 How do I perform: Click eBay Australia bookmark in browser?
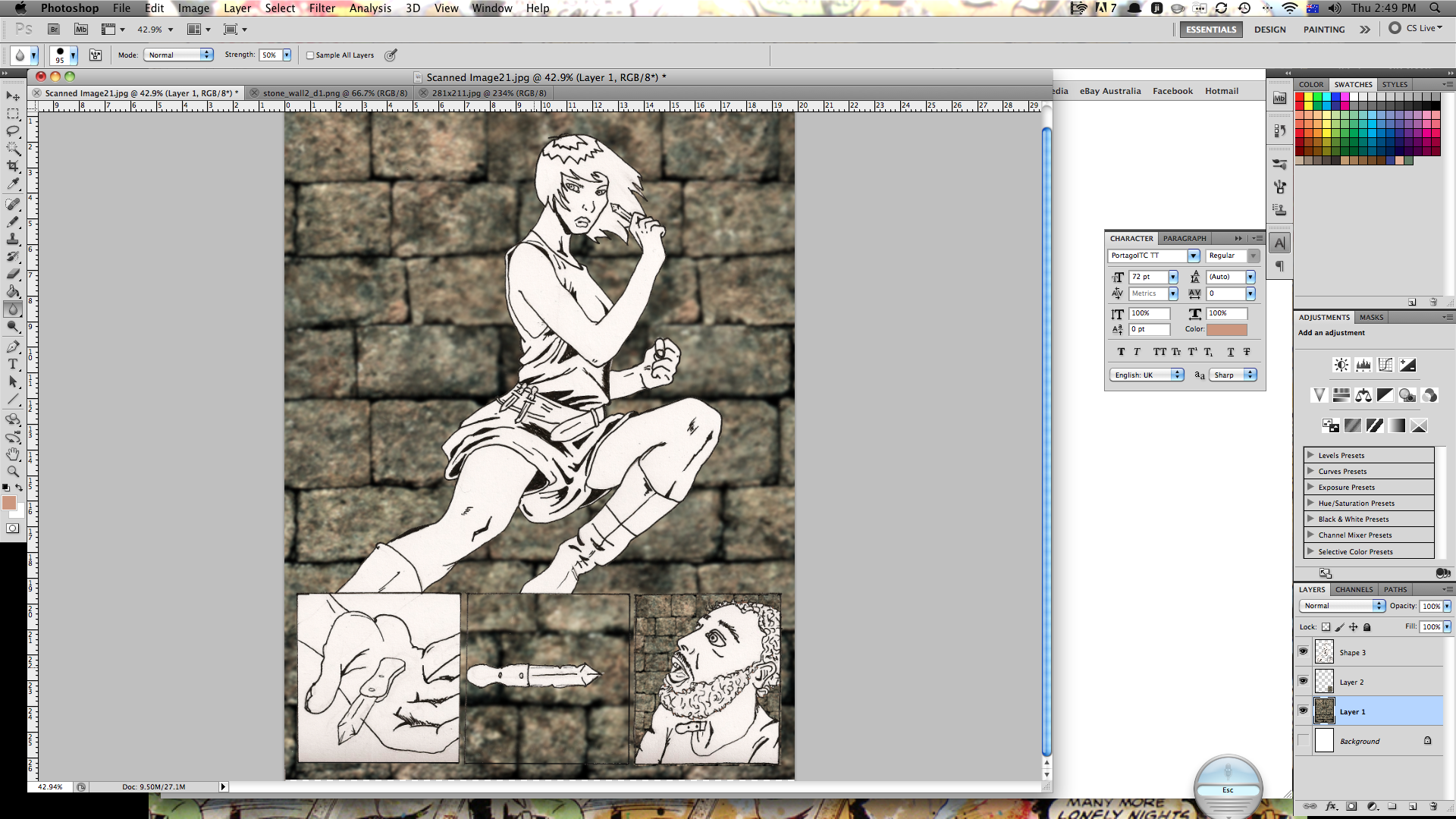pos(1110,91)
